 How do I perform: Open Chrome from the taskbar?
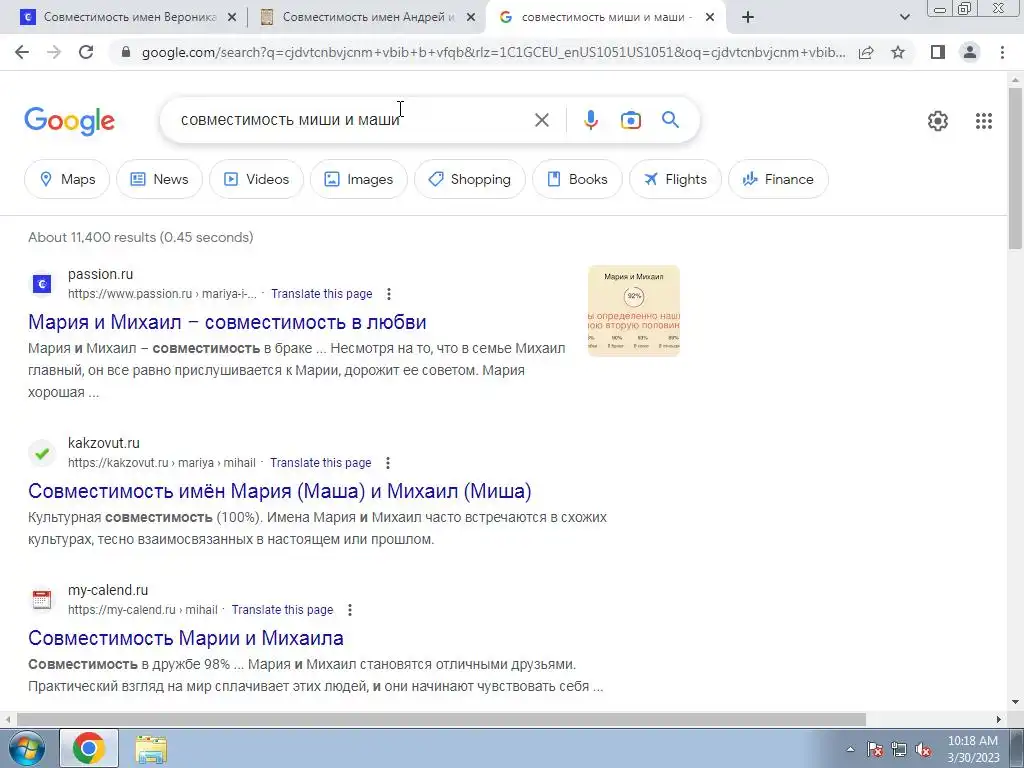89,748
